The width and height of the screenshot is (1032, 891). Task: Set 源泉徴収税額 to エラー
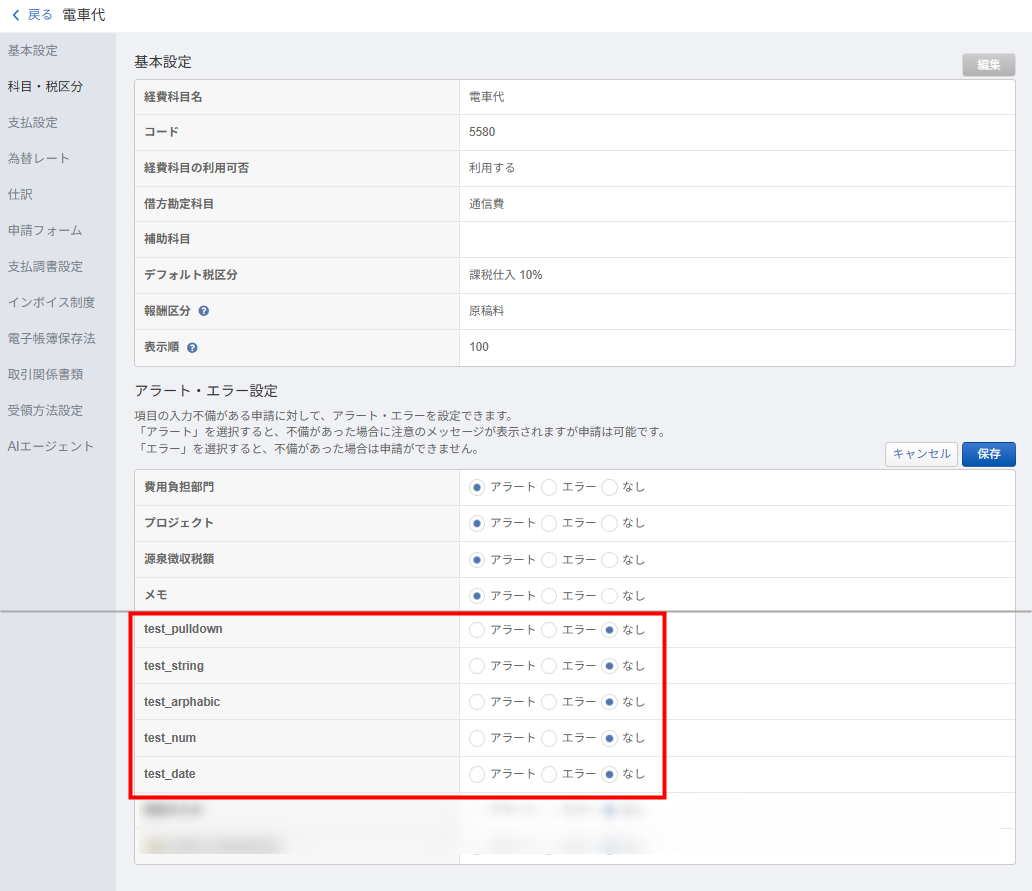(549, 559)
